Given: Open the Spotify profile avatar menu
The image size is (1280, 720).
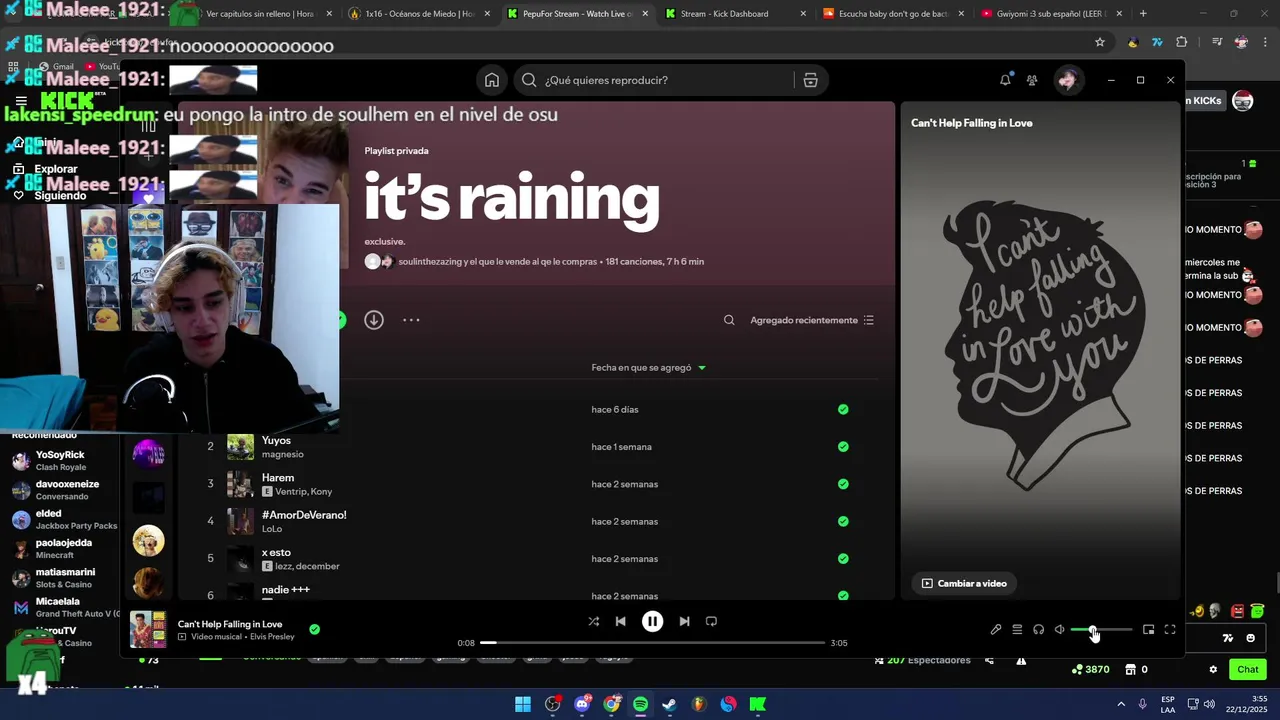Looking at the screenshot, I should click(1067, 80).
